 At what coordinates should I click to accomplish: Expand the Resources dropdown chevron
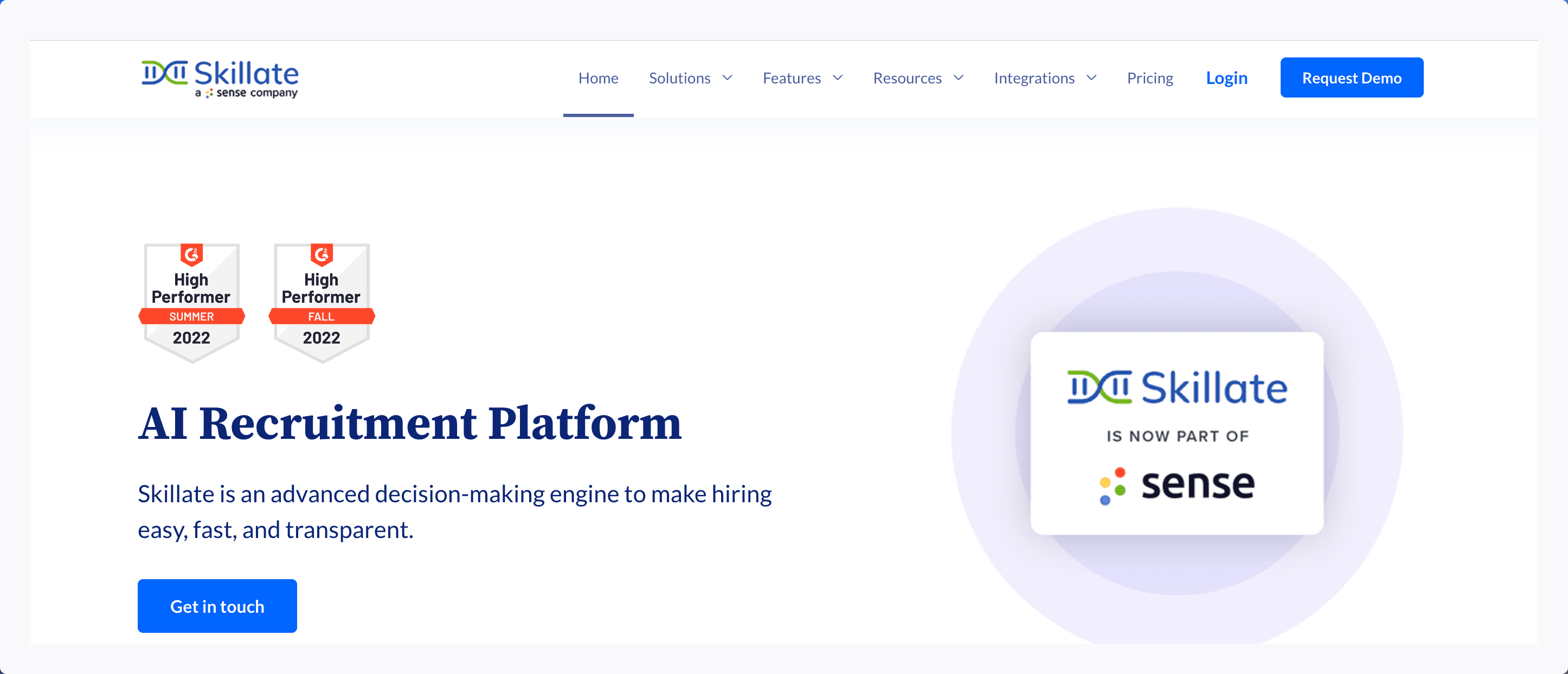click(x=959, y=78)
